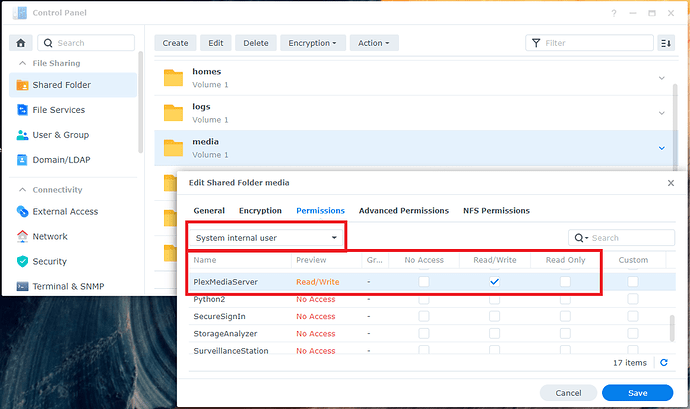Select the PlexMediaServer user name
This screenshot has height=409, width=690.
pyautogui.click(x=225, y=282)
